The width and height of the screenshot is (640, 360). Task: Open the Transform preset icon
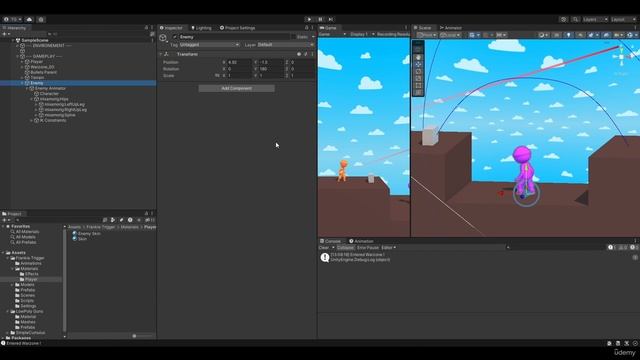coord(306,54)
